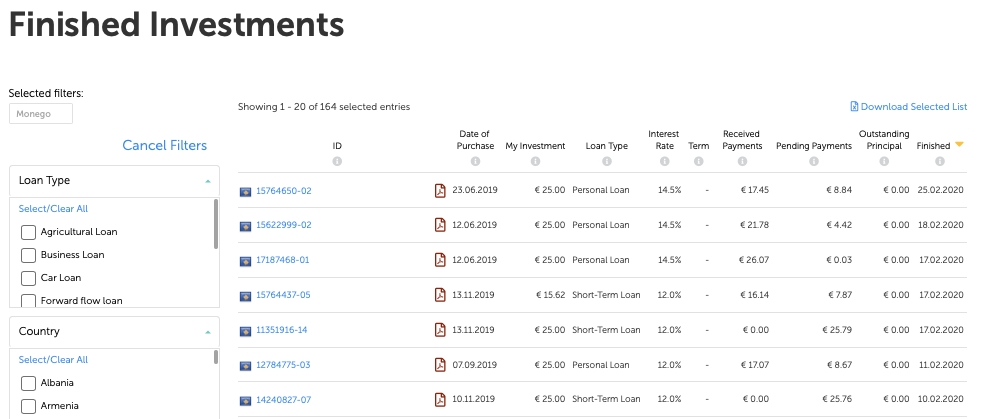
Task: Sort table by Received Payments header
Action: (x=742, y=140)
